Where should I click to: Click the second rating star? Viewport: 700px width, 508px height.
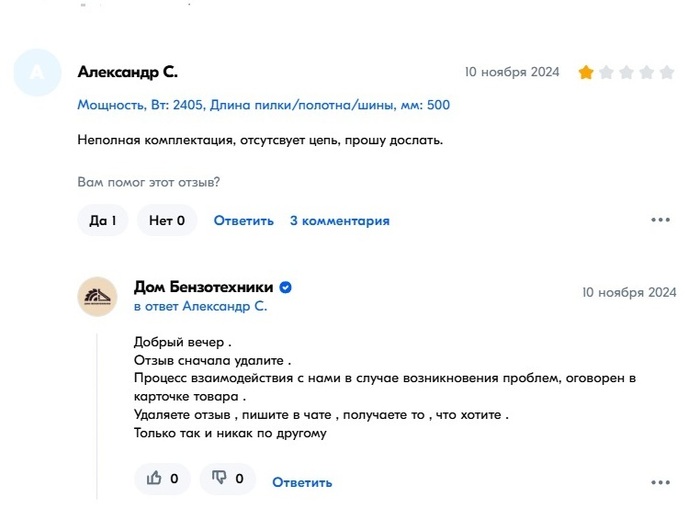608,72
